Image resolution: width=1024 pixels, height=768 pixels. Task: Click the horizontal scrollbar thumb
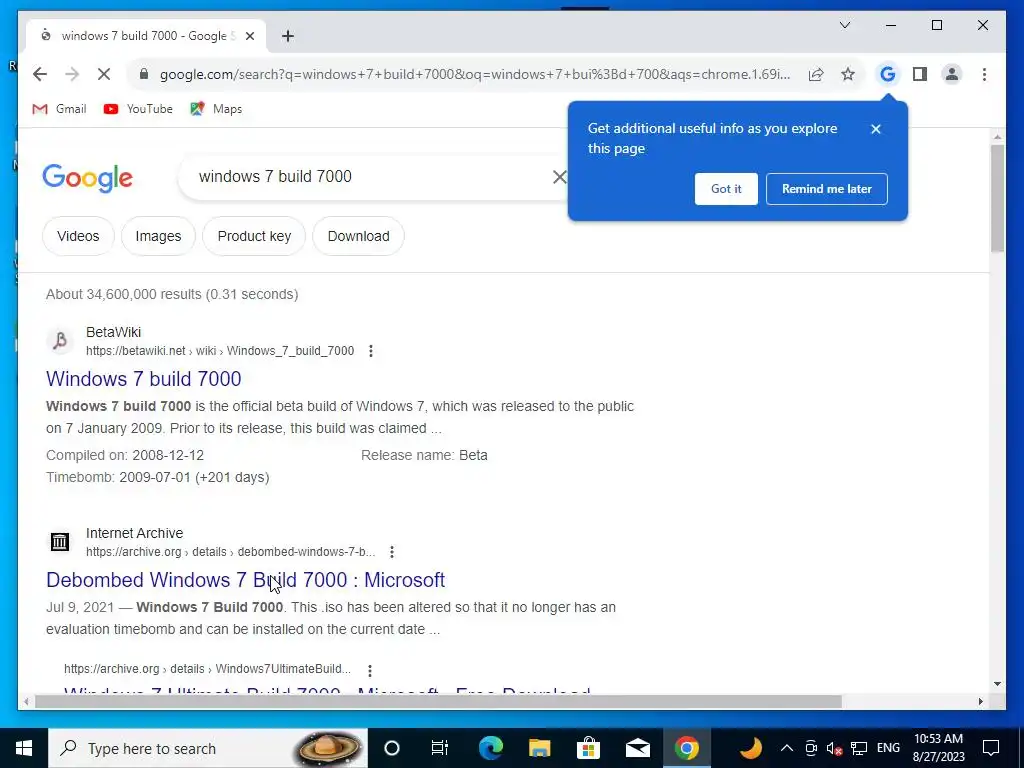click(x=438, y=701)
